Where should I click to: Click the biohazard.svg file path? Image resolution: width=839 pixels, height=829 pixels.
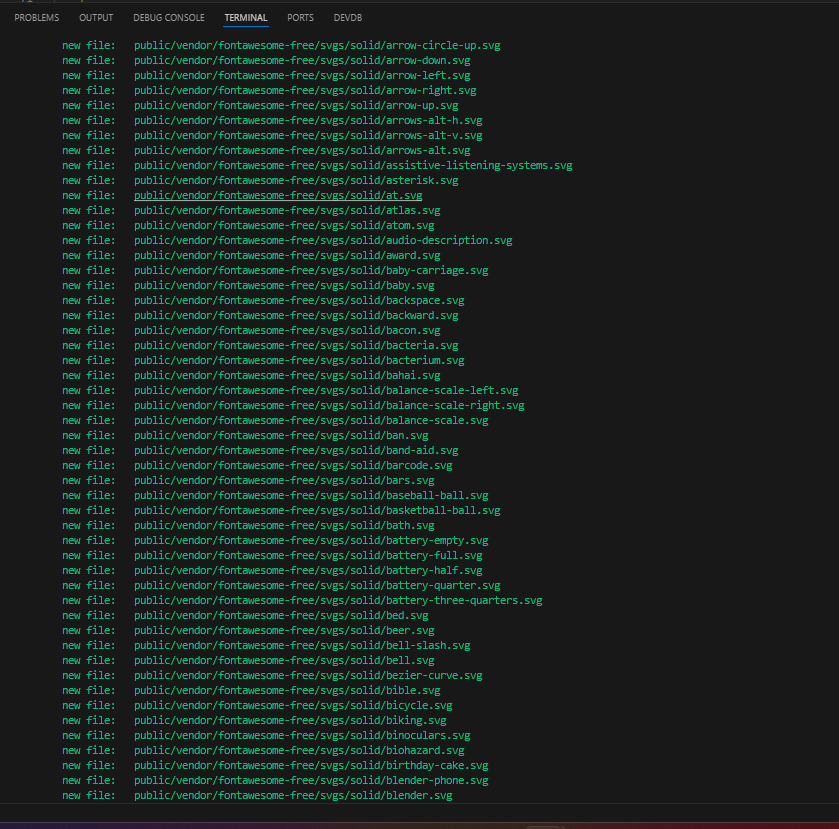(299, 751)
